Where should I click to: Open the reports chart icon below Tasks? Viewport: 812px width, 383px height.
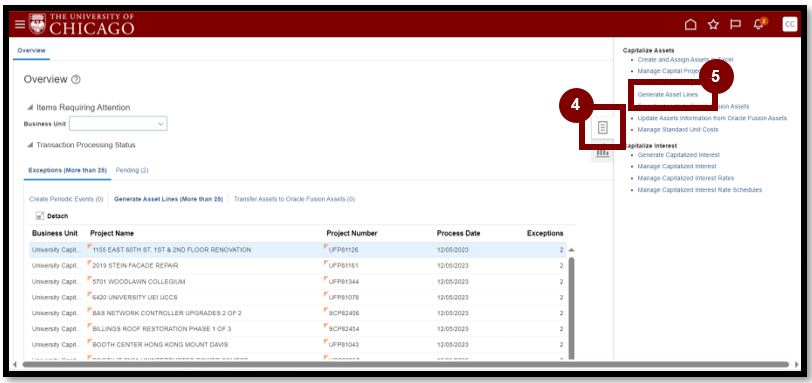click(x=602, y=153)
